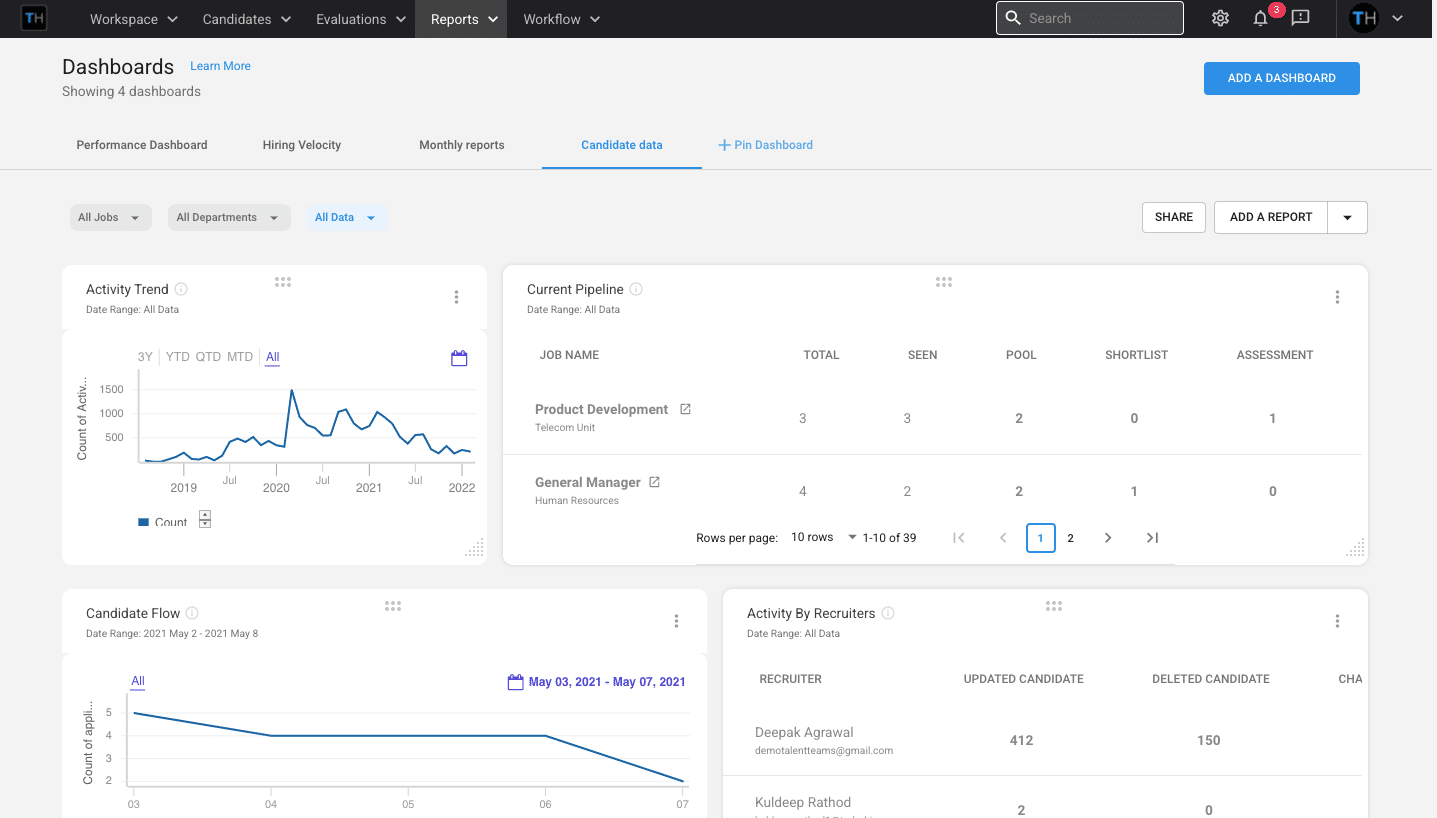Viewport: 1437px width, 818px height.
Task: Click the Learn More link beside Dashboards
Action: 220,66
